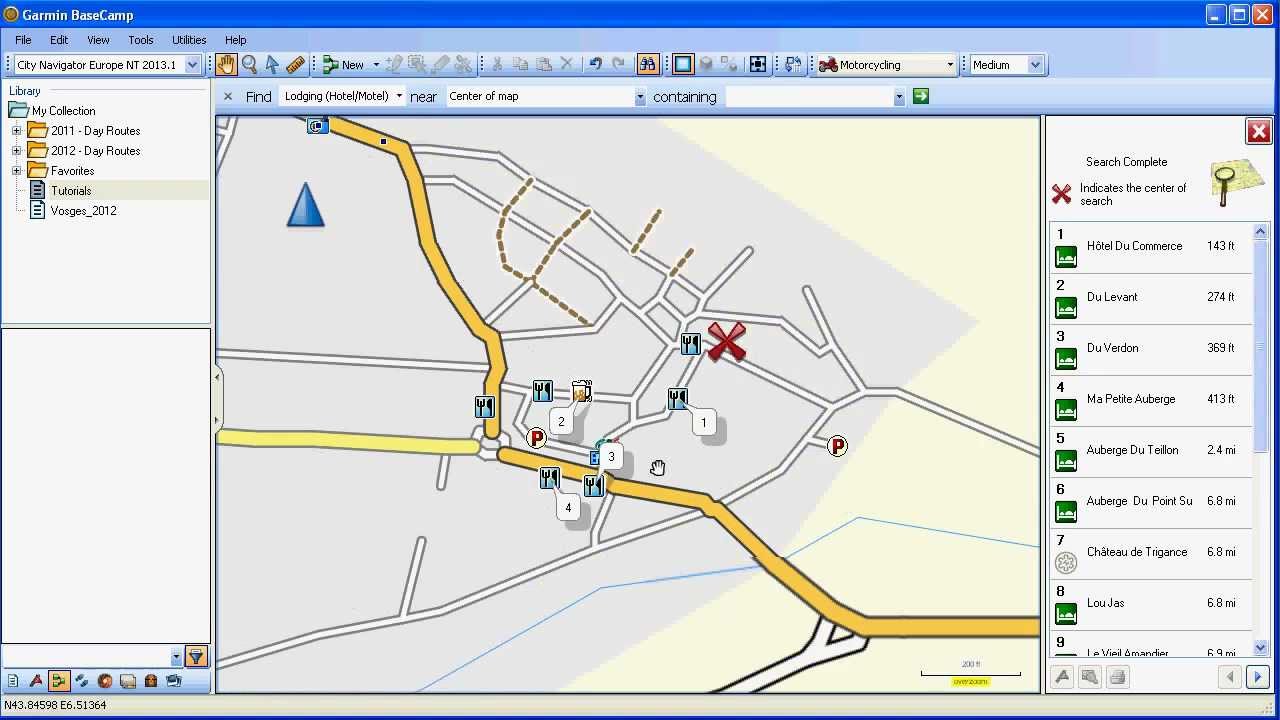Screen dimensions: 1280x720
Task: Select the Measure ruler tool
Action: [295, 65]
